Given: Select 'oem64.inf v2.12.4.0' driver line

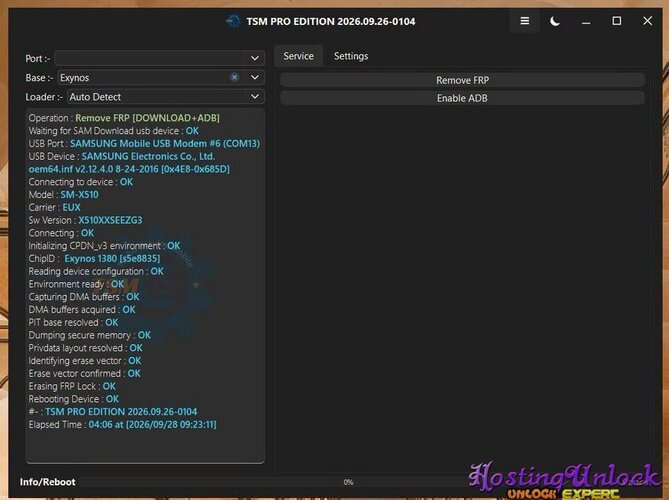Looking at the screenshot, I should pos(129,169).
